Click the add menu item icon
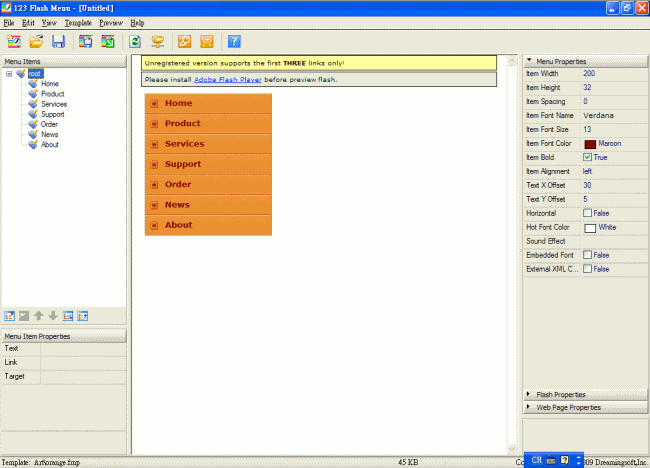This screenshot has height=468, width=650. pyautogui.click(x=9, y=316)
